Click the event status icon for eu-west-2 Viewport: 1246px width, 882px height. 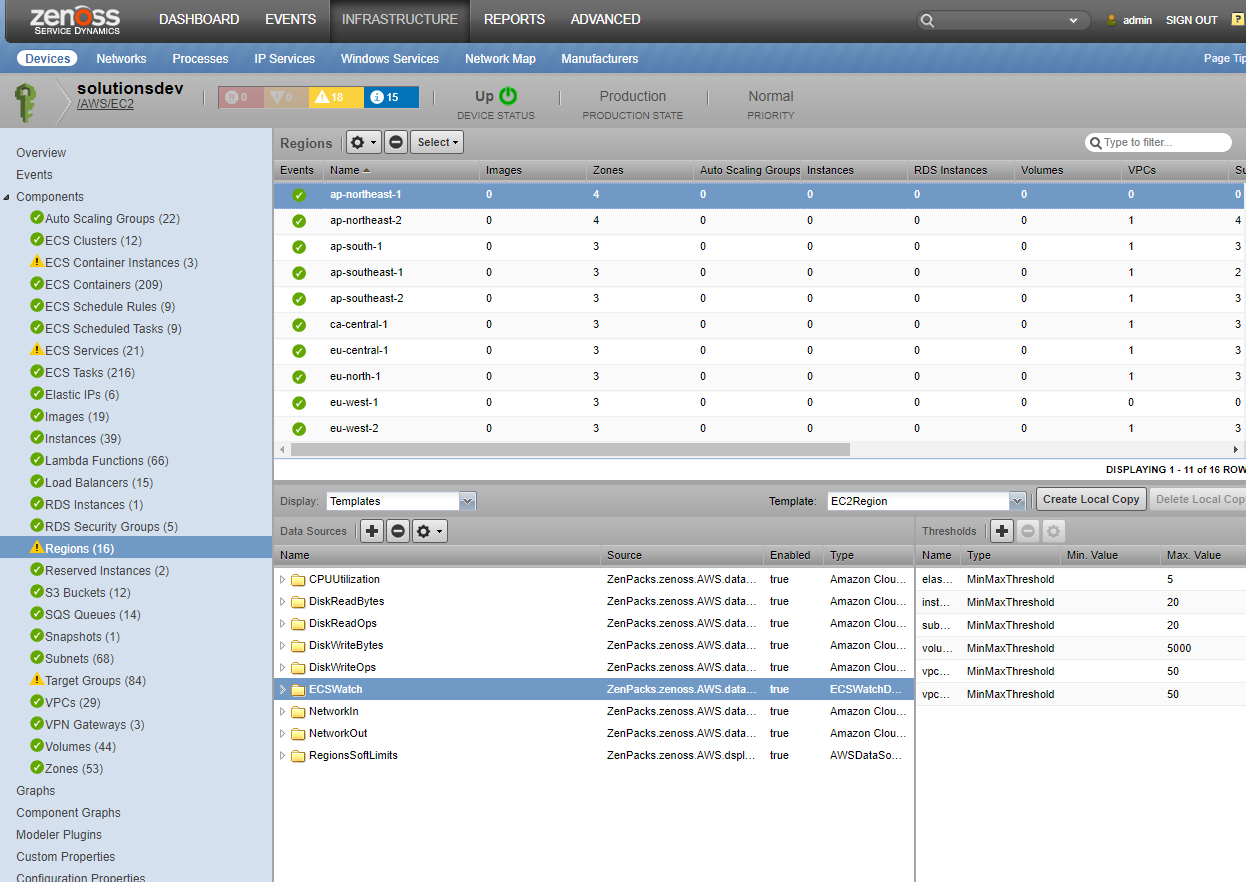299,429
